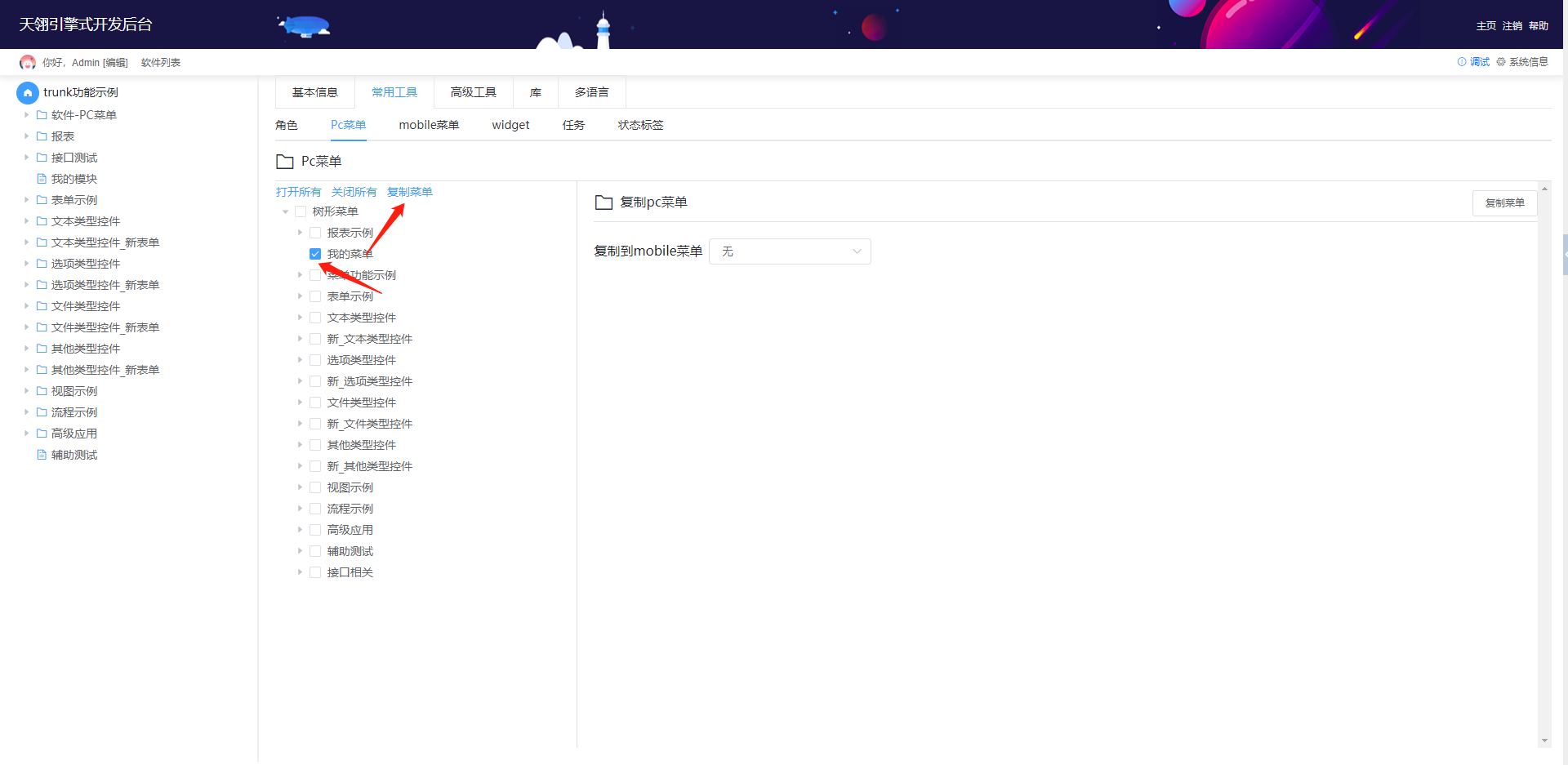Screen dimensions: 1568x765
Task: Switch to the 高级工具 tab
Action: [474, 92]
